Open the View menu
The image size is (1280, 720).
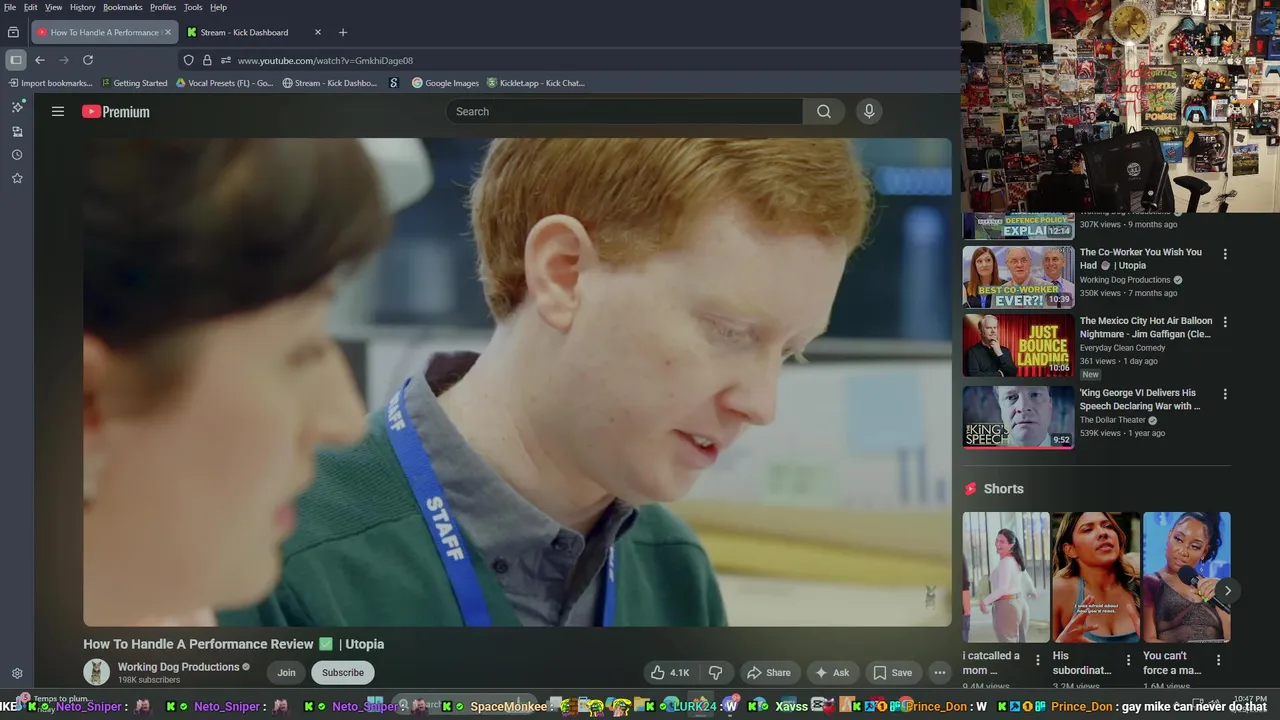54,7
